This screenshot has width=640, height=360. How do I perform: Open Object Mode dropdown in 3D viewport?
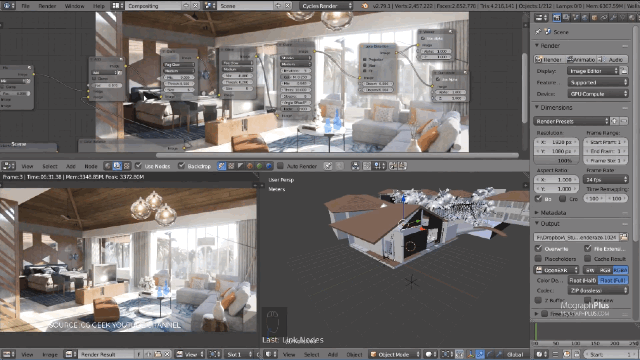click(394, 354)
